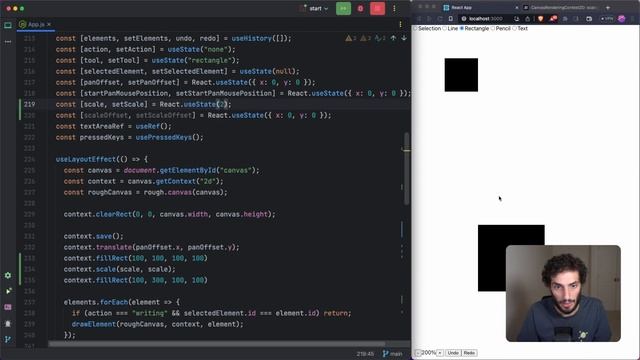Click the Undo button in canvas app
Image resolution: width=640 pixels, height=360 pixels.
(x=453, y=353)
